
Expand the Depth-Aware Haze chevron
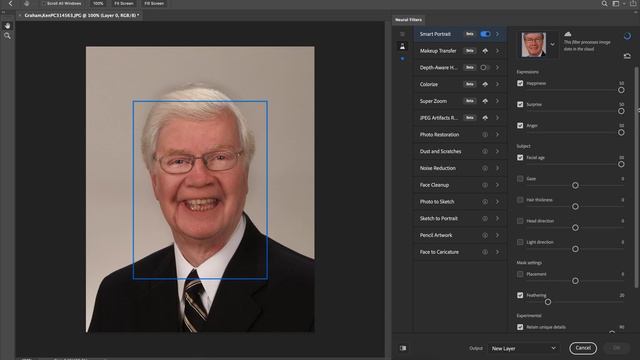[x=498, y=68]
